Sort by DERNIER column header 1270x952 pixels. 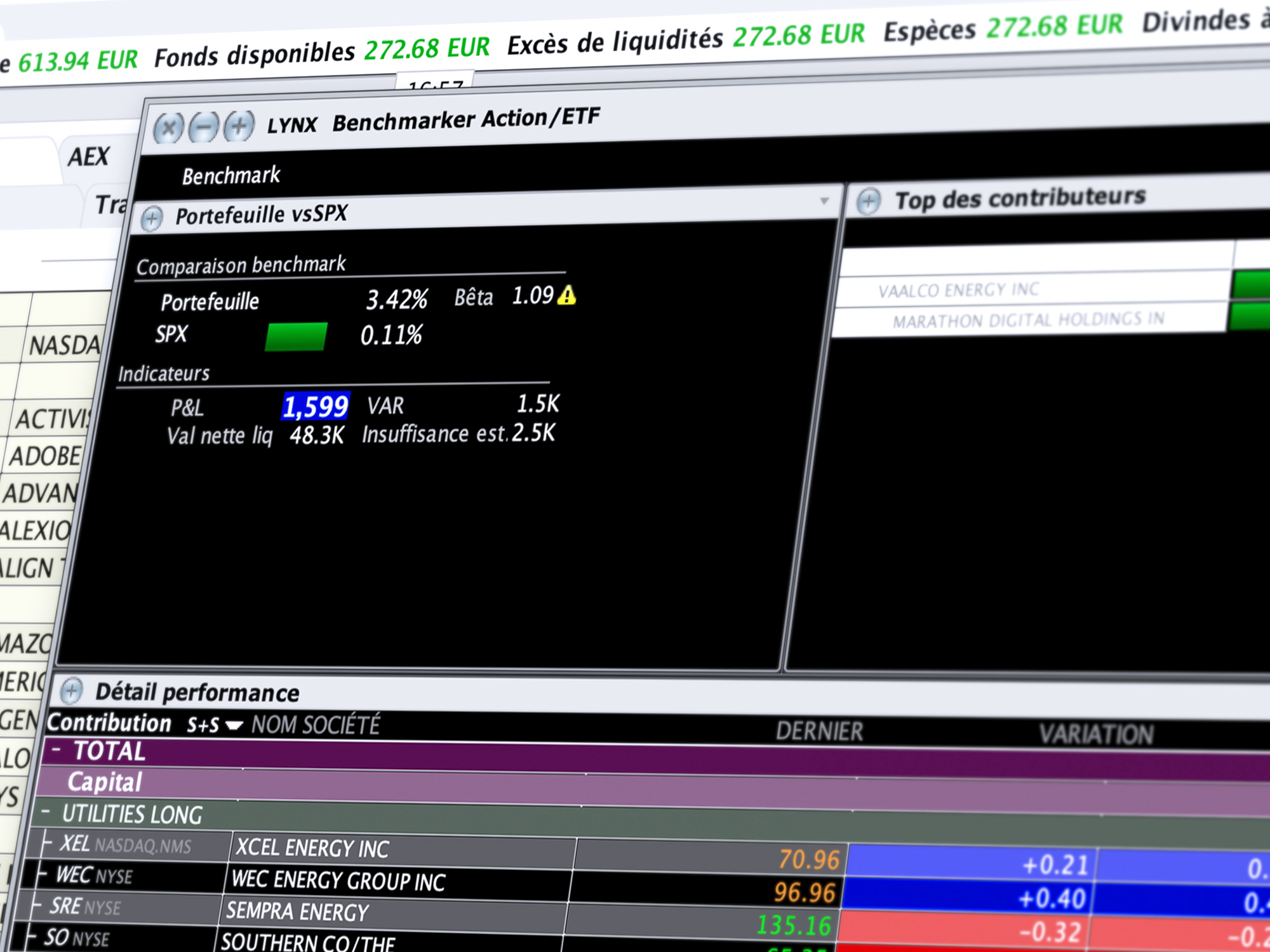click(x=819, y=732)
